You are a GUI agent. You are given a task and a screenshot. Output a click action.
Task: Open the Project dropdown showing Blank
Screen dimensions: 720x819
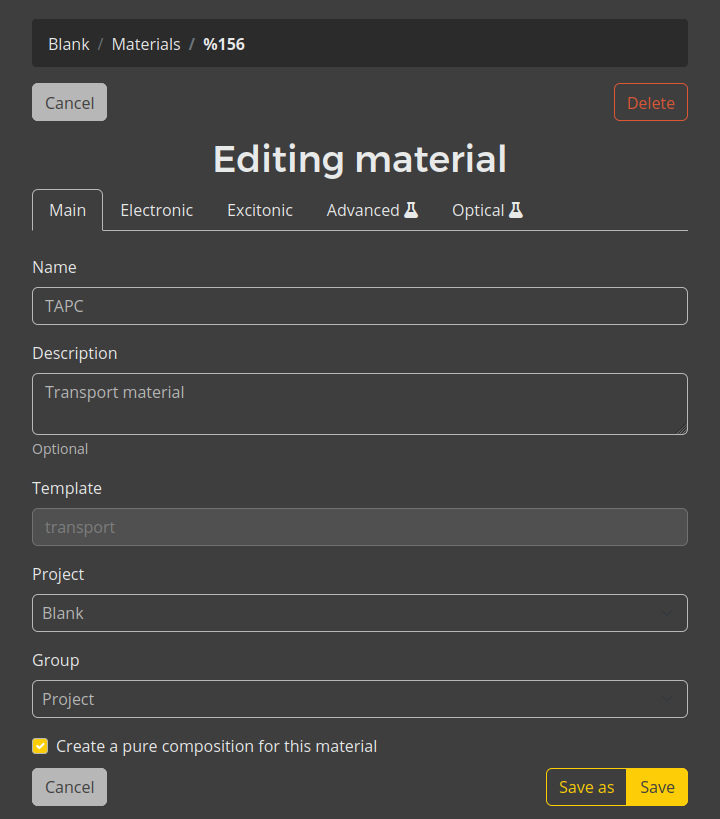[360, 613]
